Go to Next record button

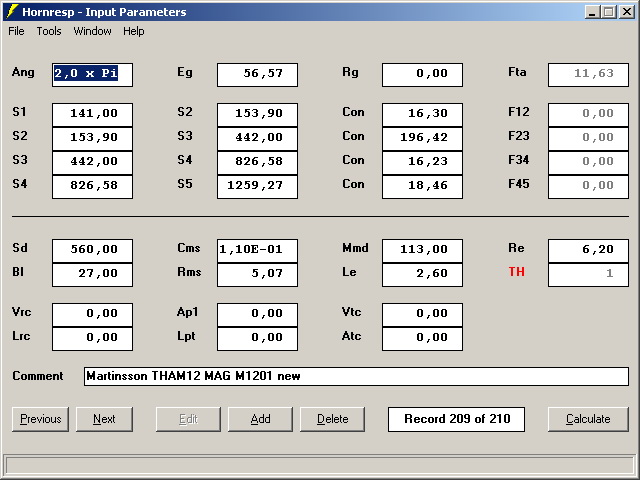(x=104, y=419)
